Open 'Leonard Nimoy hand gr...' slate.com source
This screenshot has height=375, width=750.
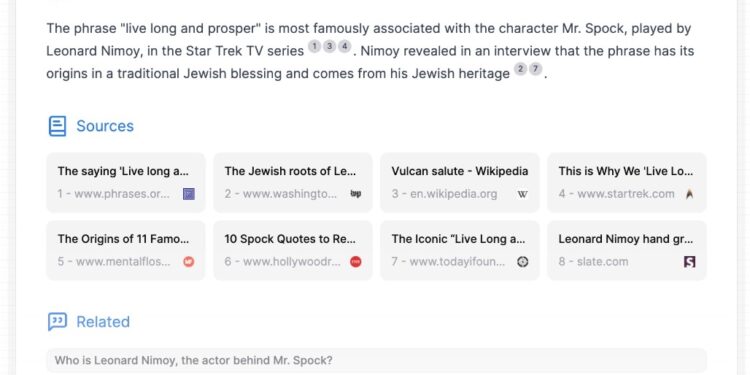click(x=627, y=250)
